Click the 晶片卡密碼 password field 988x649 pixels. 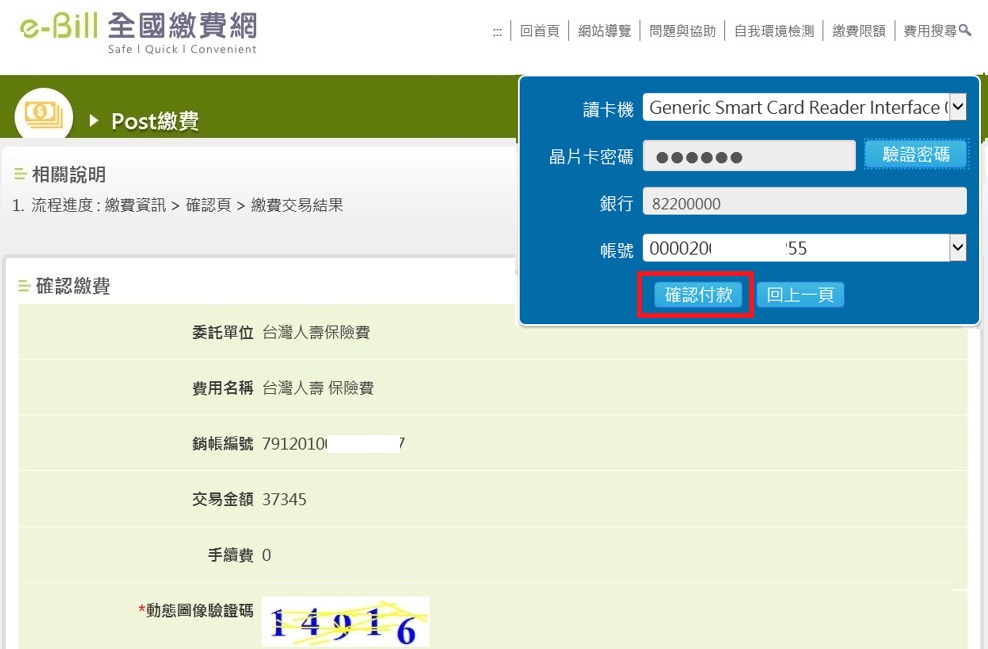tap(749, 156)
